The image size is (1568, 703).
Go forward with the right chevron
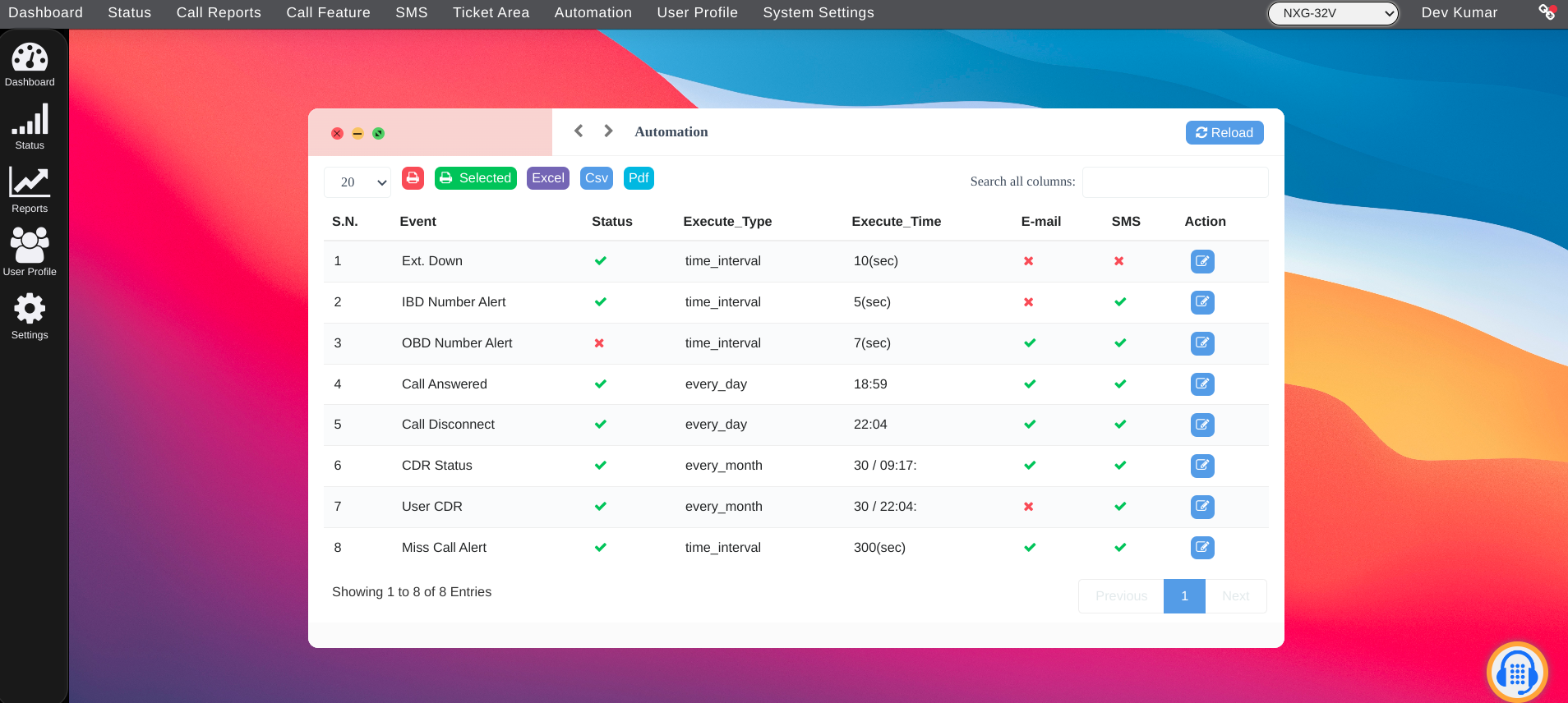pos(608,131)
